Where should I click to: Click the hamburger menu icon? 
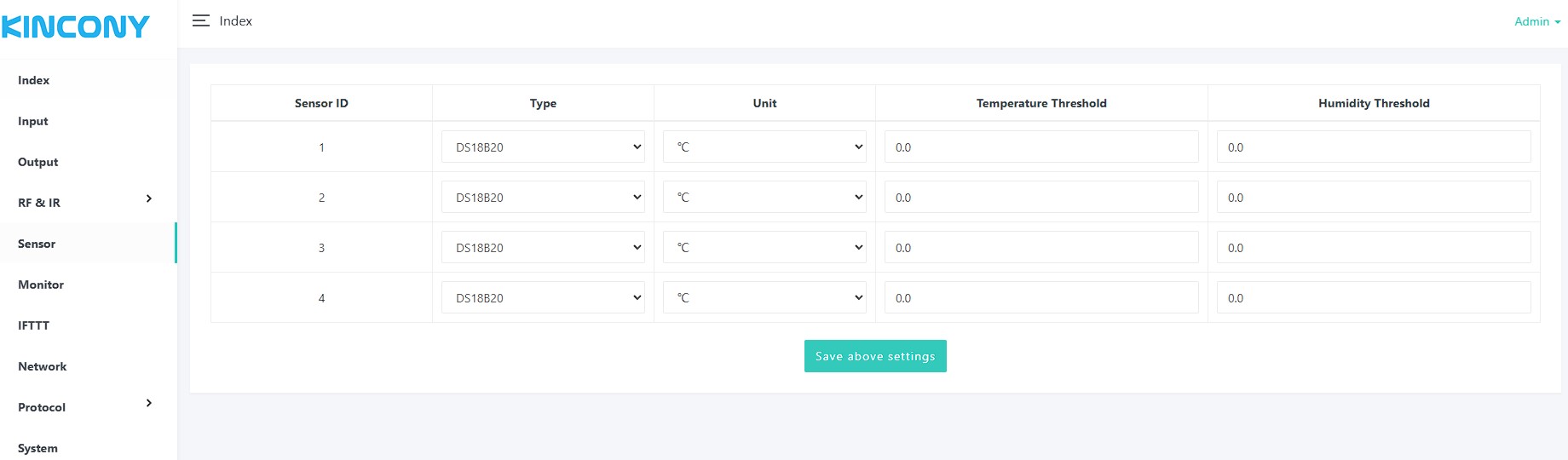tap(200, 20)
